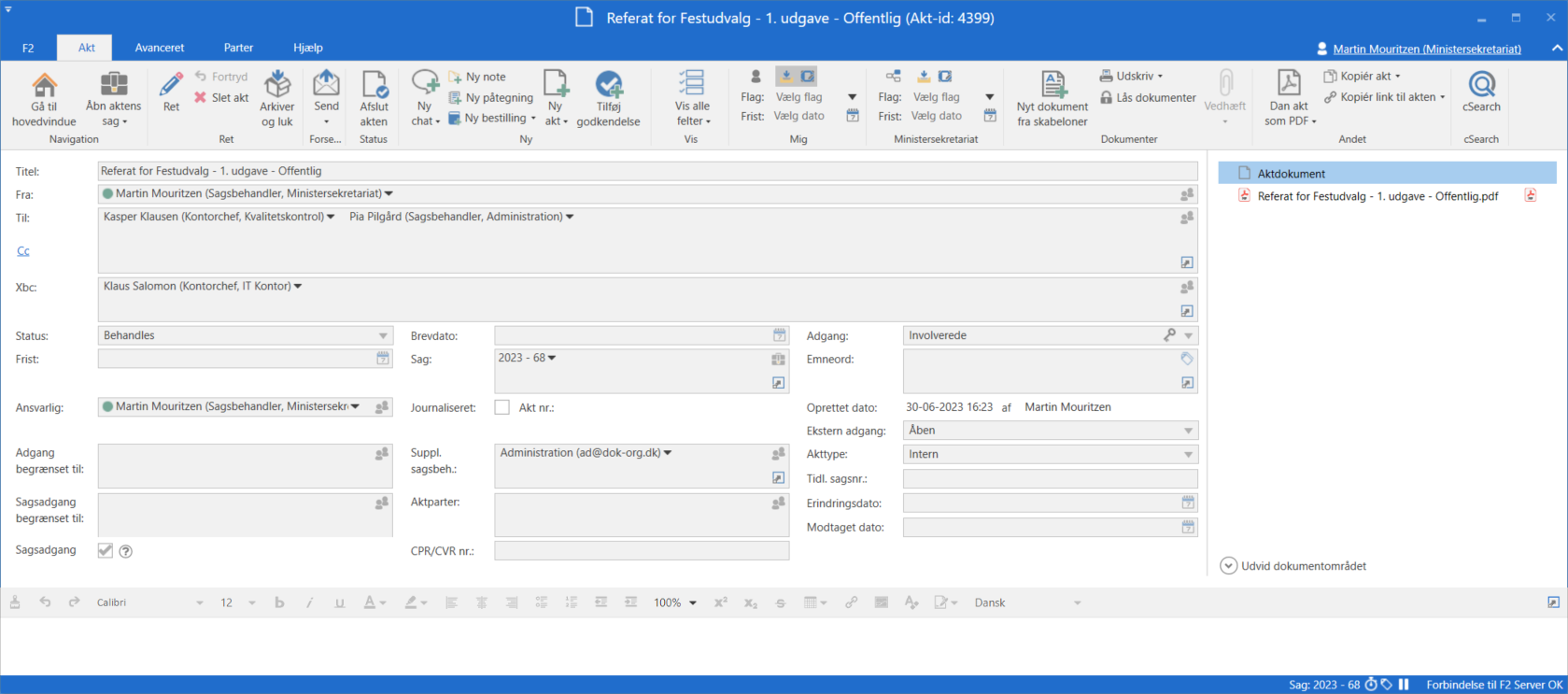Add a new note with Ny note
The image size is (1568, 694).
pyautogui.click(x=477, y=77)
